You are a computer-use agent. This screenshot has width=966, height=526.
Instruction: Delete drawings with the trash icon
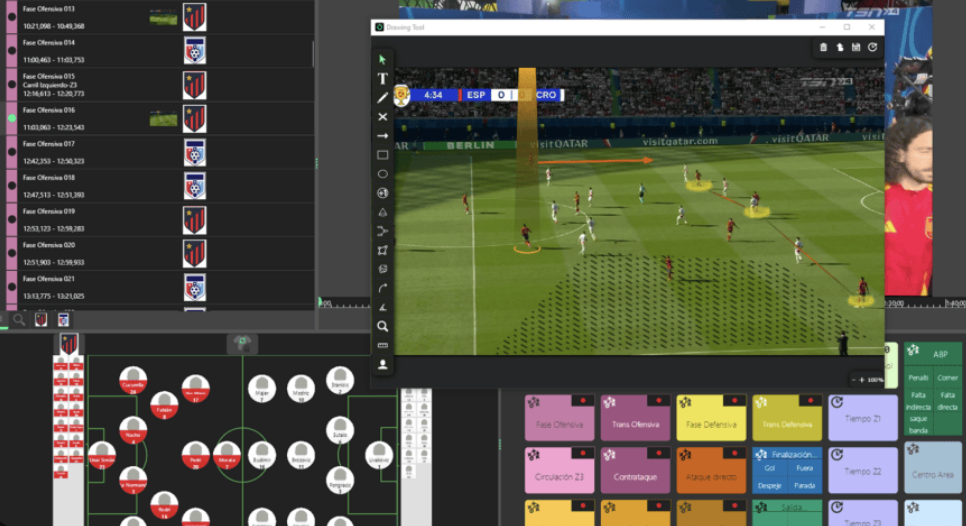(x=823, y=47)
